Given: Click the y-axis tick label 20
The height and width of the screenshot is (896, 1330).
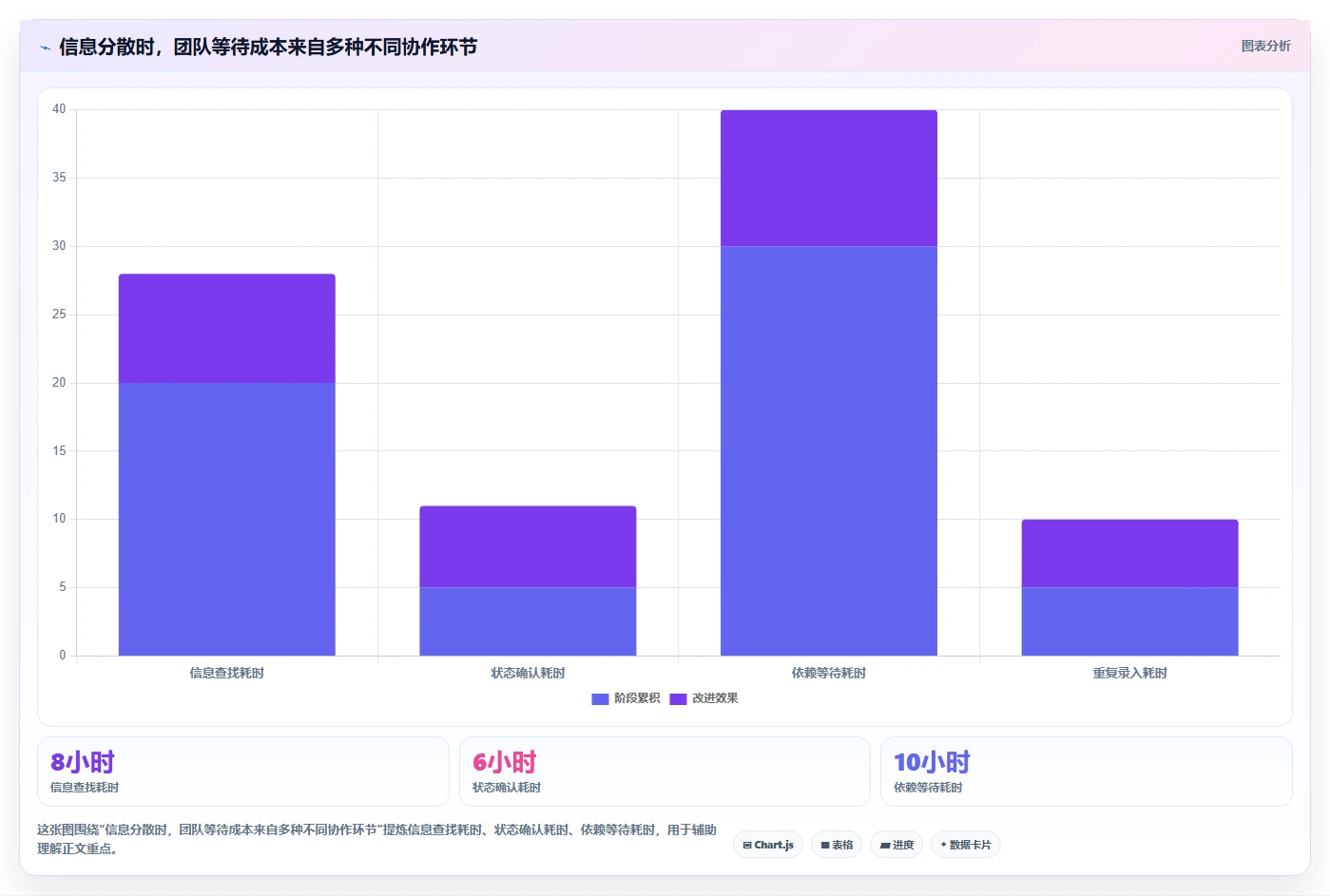Looking at the screenshot, I should point(59,383).
